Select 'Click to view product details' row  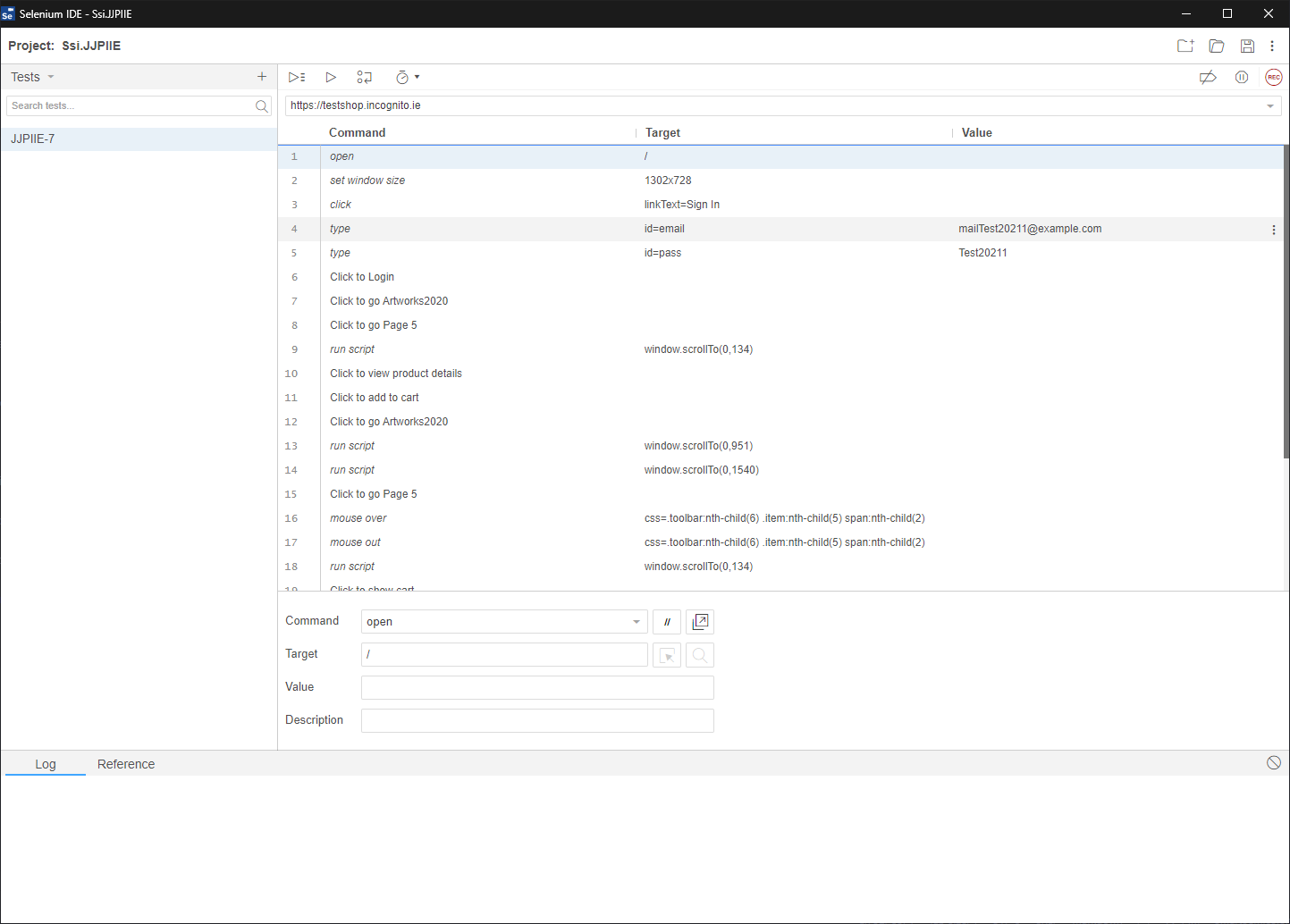pos(780,374)
